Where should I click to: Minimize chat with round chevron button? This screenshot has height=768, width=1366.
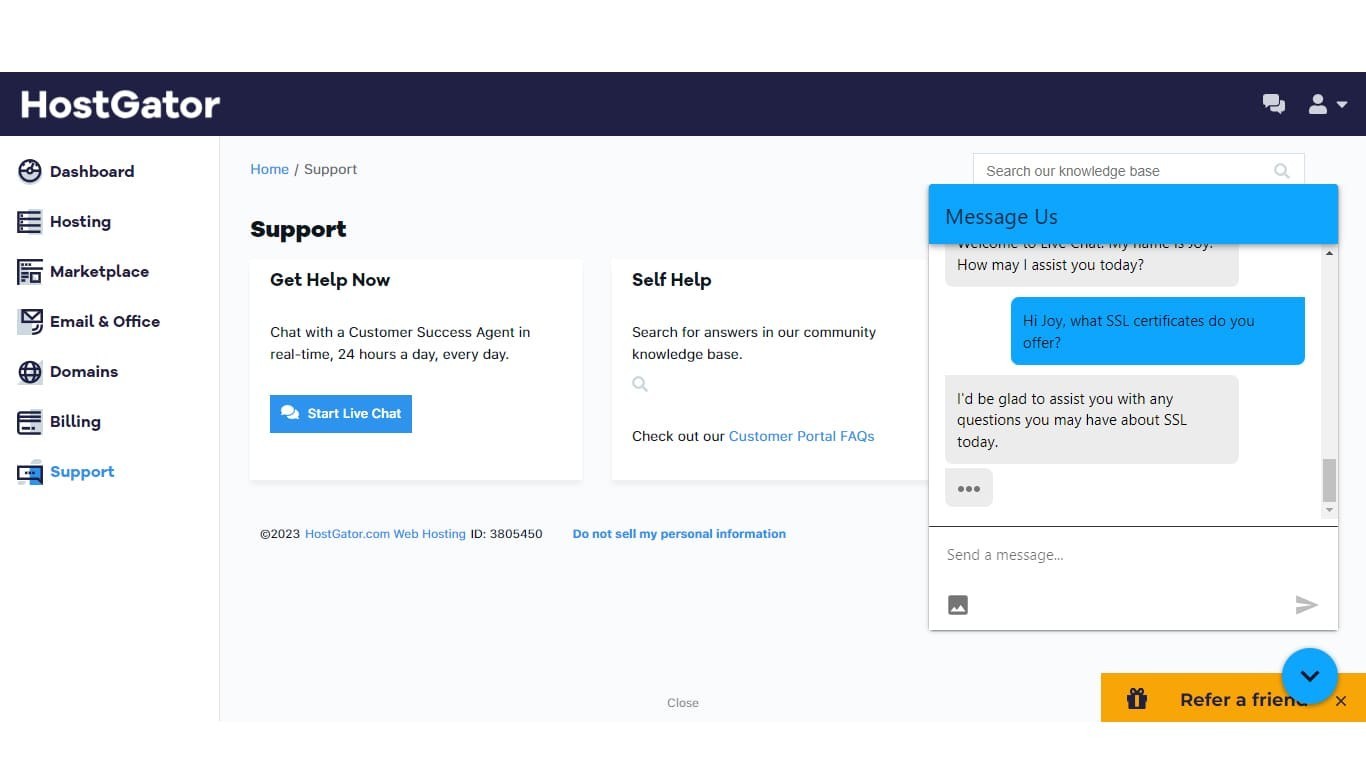1310,676
